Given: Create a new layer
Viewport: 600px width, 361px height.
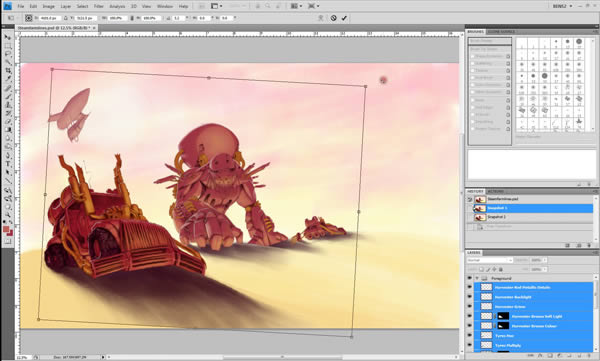Looking at the screenshot, I should [579, 356].
